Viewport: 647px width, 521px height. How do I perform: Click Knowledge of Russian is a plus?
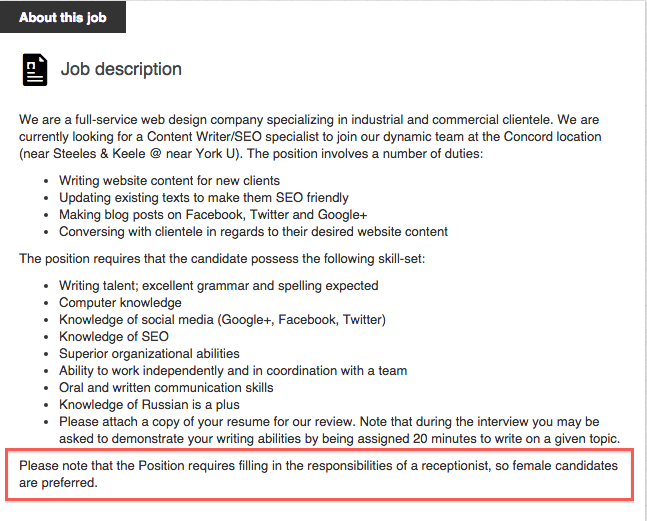coord(149,404)
